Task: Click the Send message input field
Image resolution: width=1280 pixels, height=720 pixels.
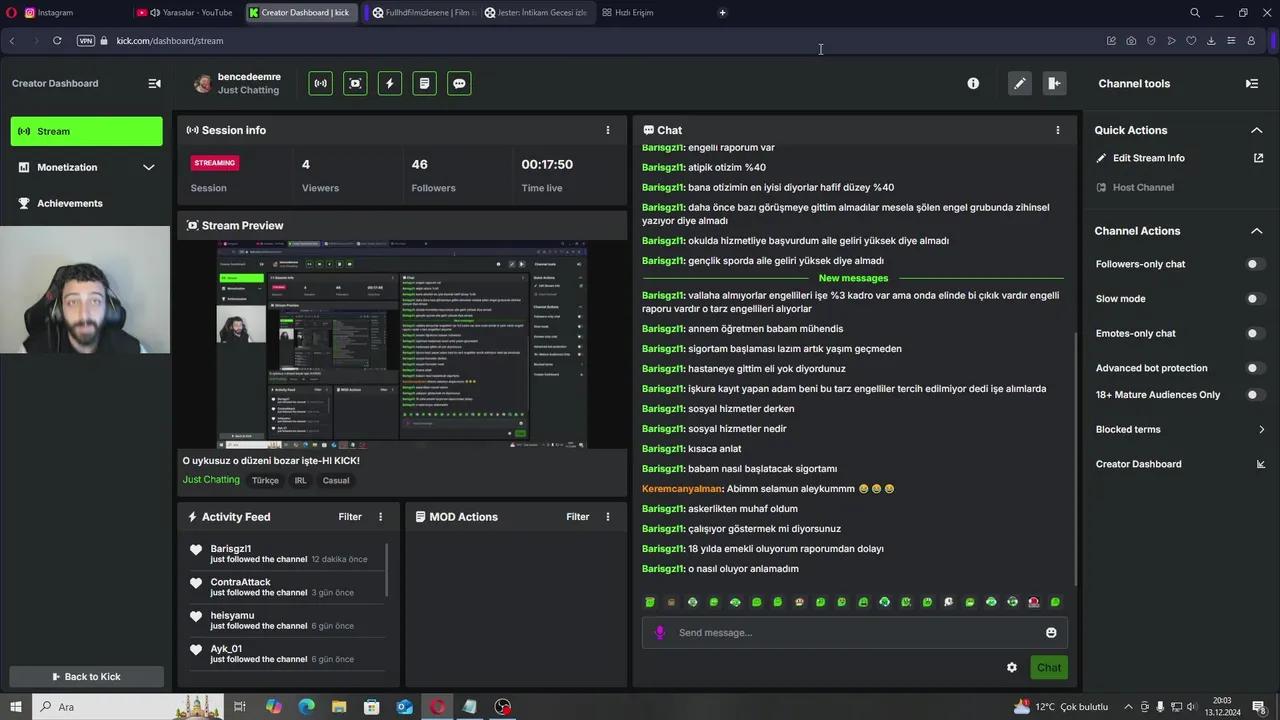Action: (850, 633)
